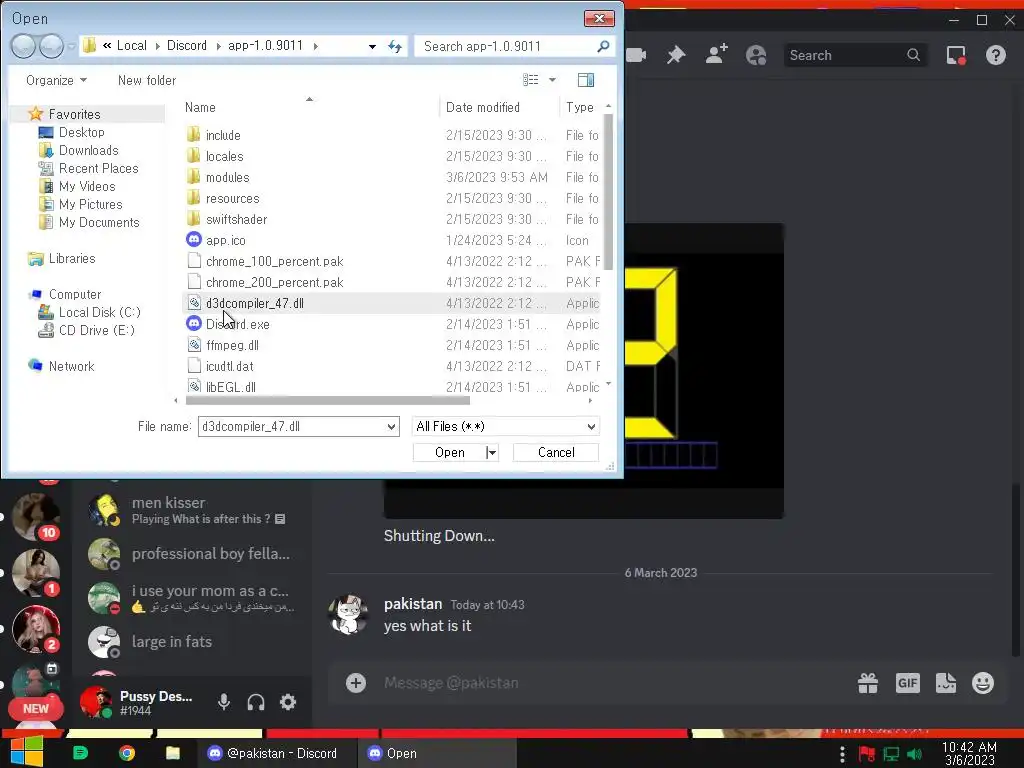Open the emoji picker
1024x768 pixels.
click(x=983, y=683)
